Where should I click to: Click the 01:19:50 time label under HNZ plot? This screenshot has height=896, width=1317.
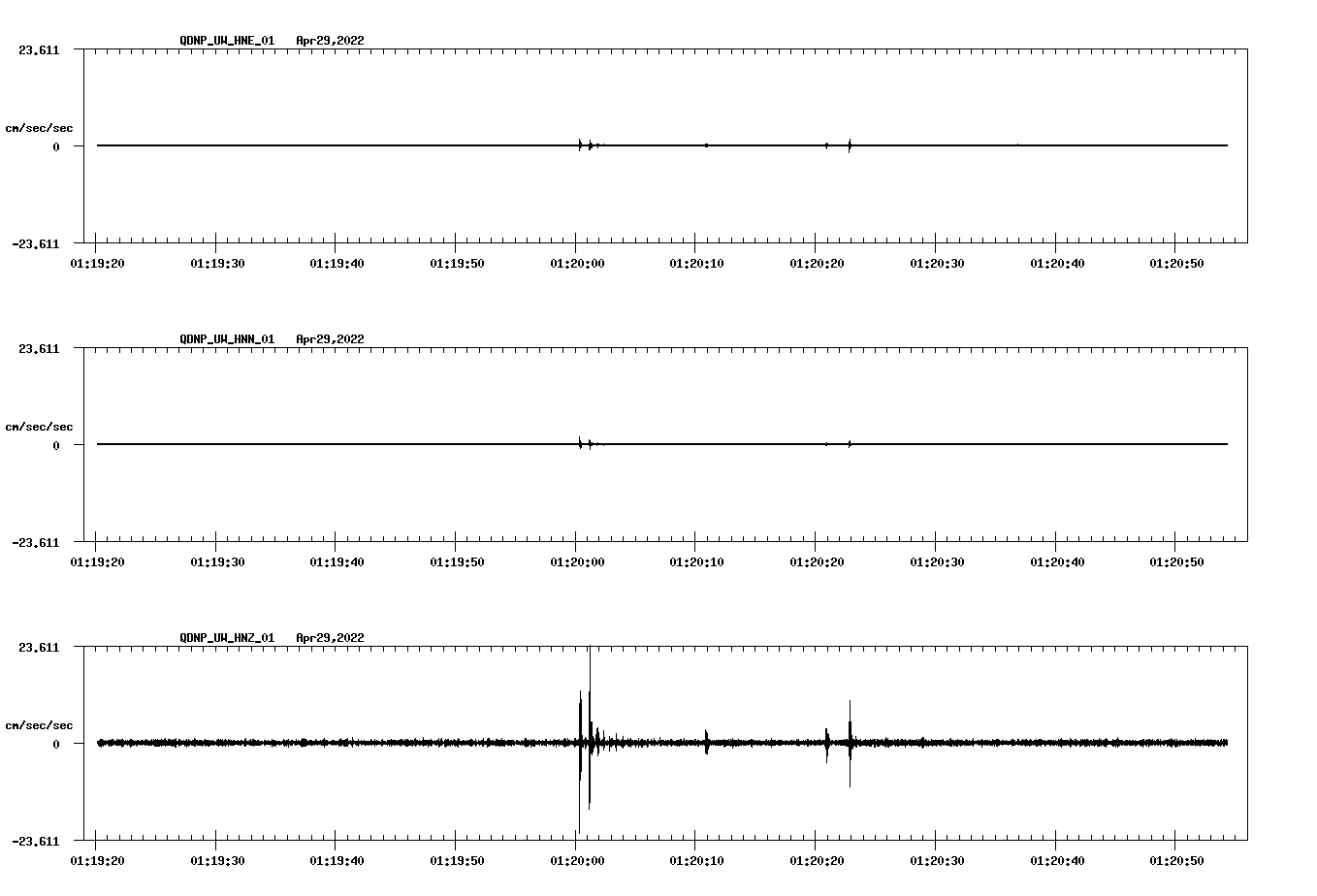click(457, 860)
